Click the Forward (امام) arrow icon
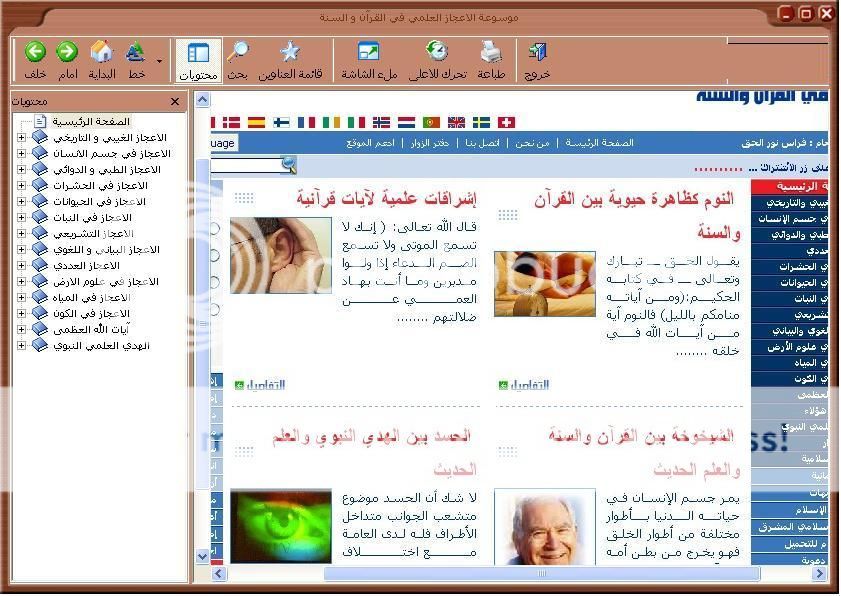 (67, 53)
